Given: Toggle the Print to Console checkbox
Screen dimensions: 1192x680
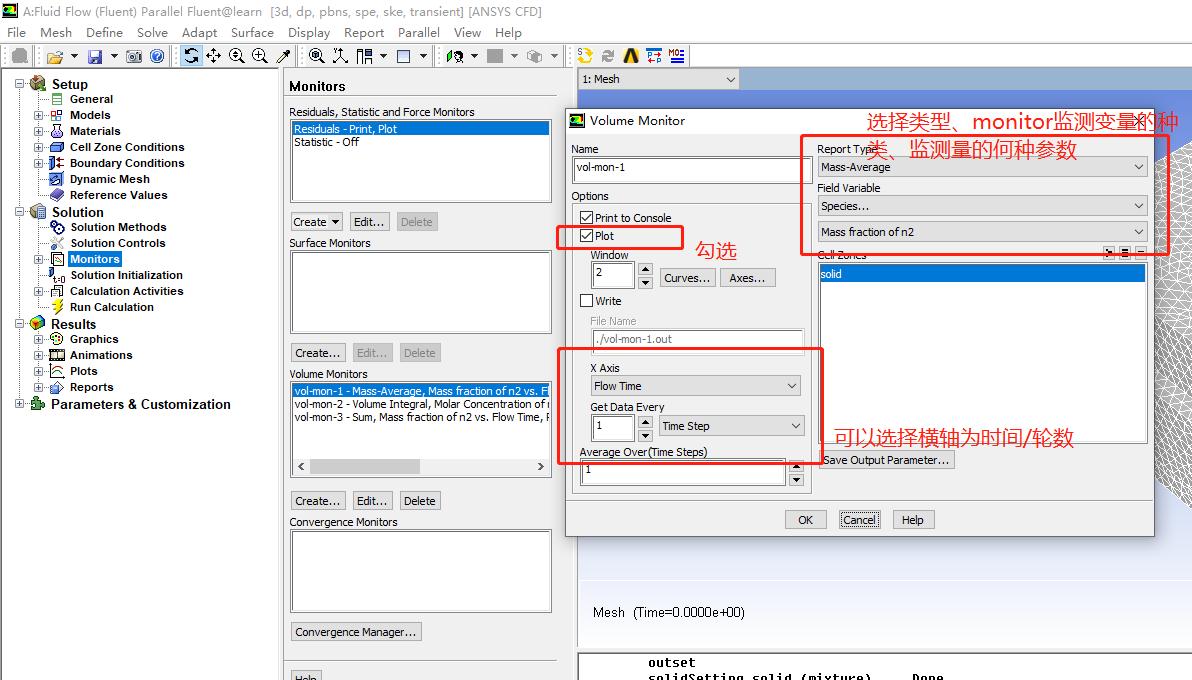Looking at the screenshot, I should point(586,218).
